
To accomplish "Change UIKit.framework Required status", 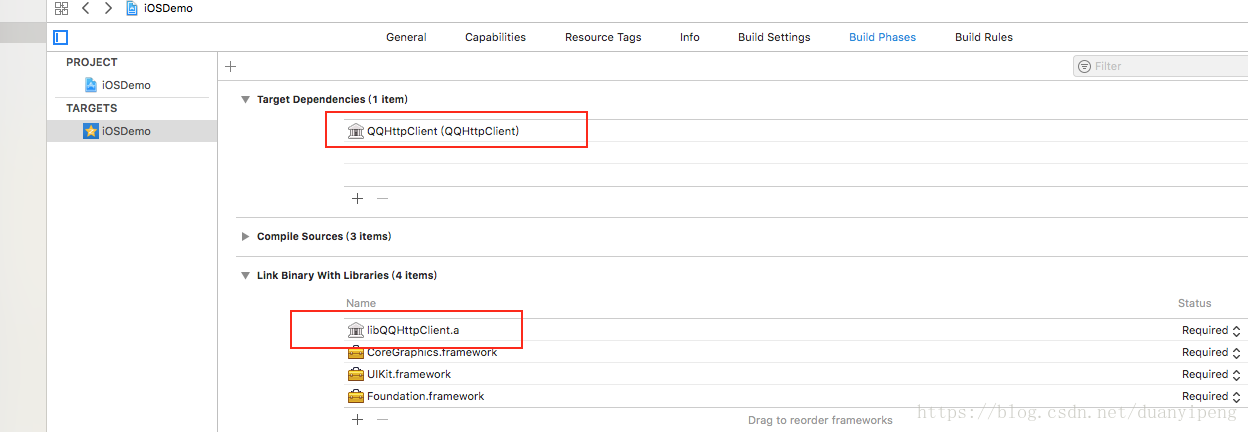I will 1211,374.
